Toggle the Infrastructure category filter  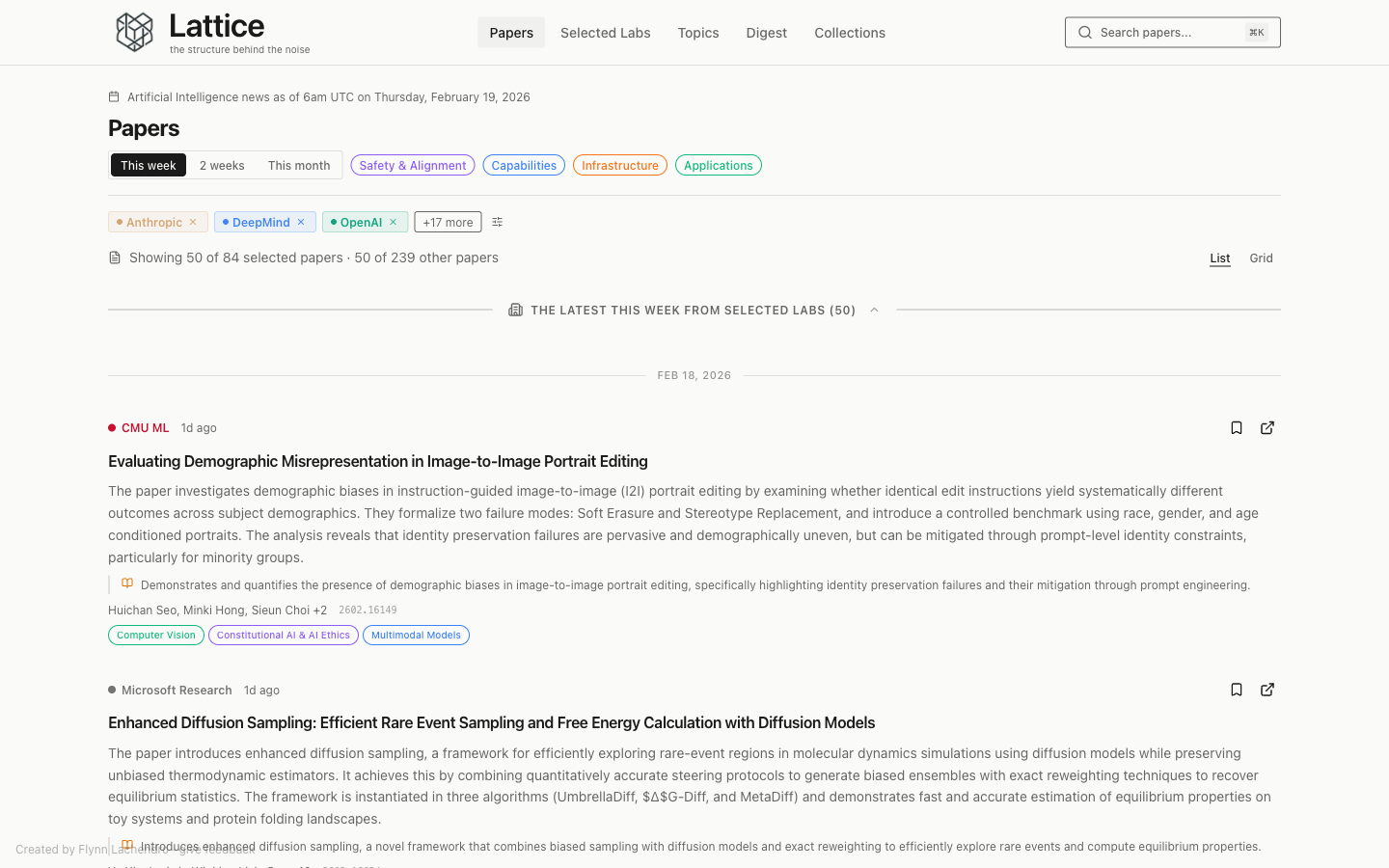pyautogui.click(x=619, y=166)
